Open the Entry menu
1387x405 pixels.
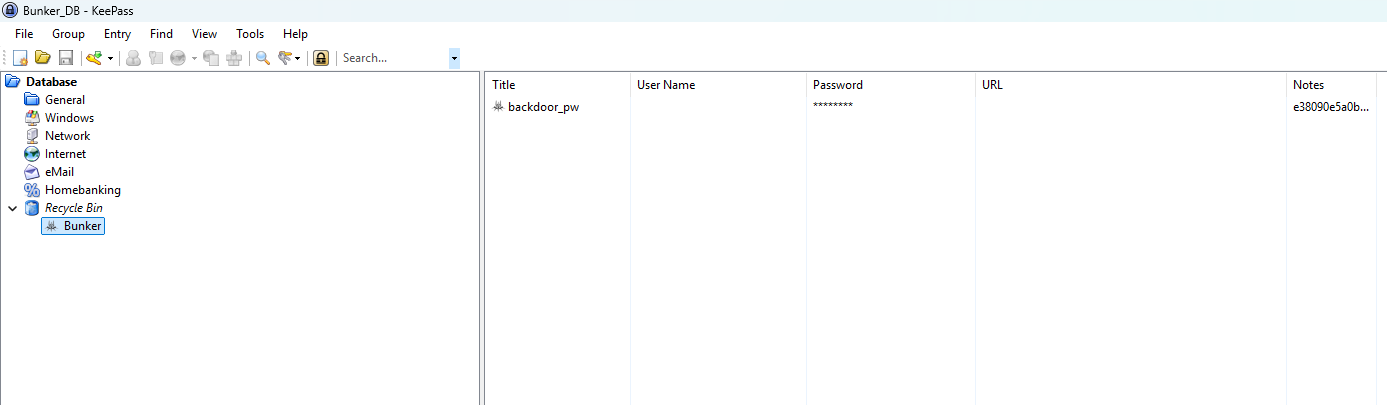117,34
